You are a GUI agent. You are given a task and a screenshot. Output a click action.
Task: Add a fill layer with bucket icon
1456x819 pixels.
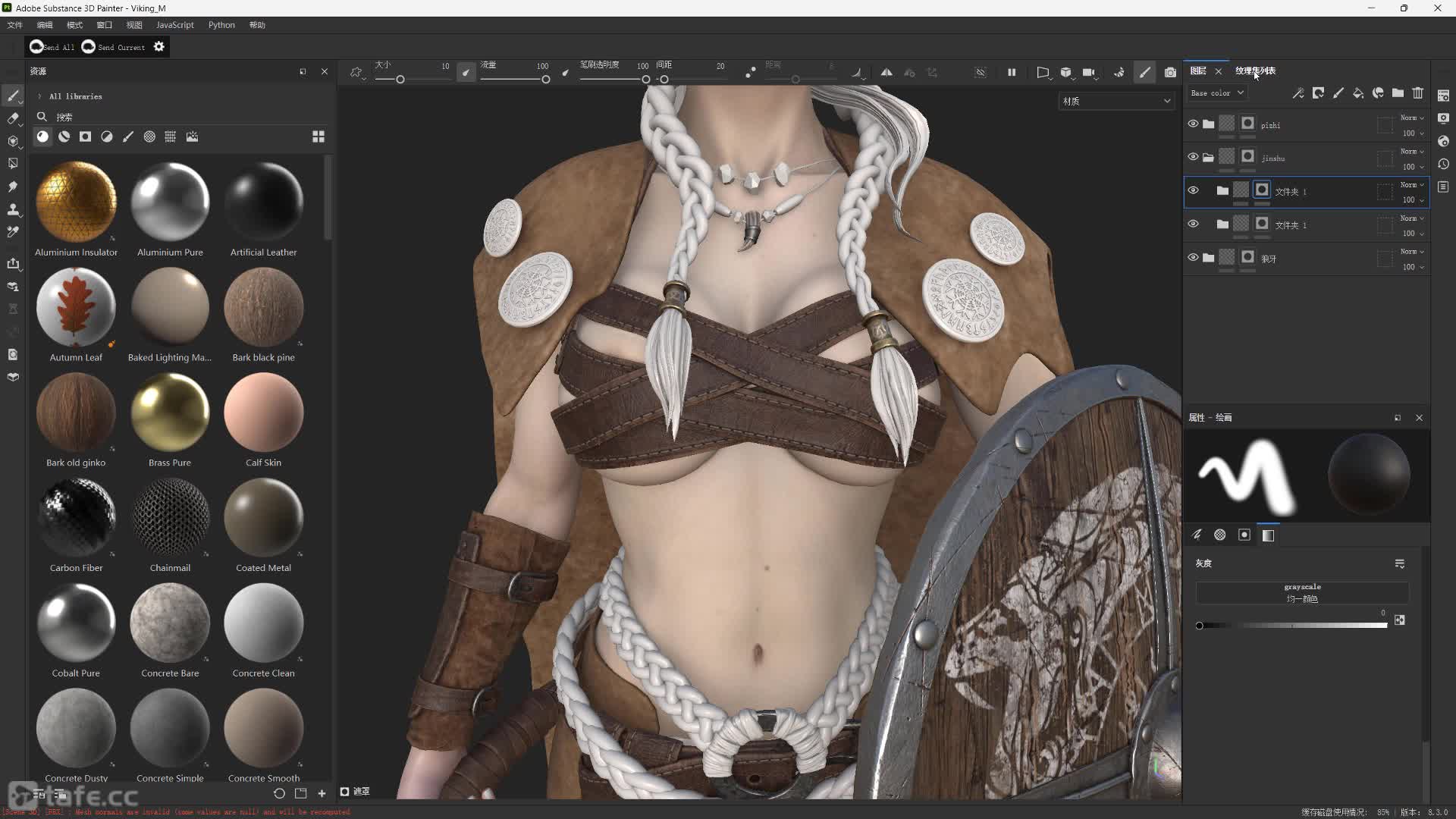click(x=1358, y=93)
